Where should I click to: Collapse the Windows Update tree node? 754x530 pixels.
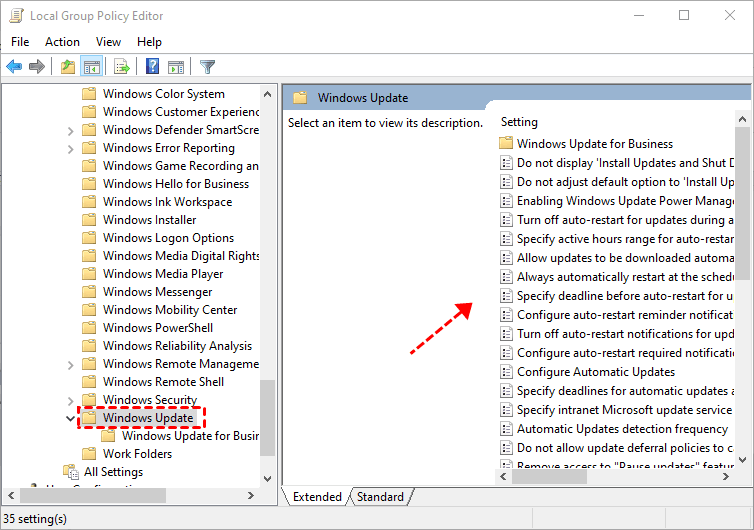pyautogui.click(x=71, y=418)
